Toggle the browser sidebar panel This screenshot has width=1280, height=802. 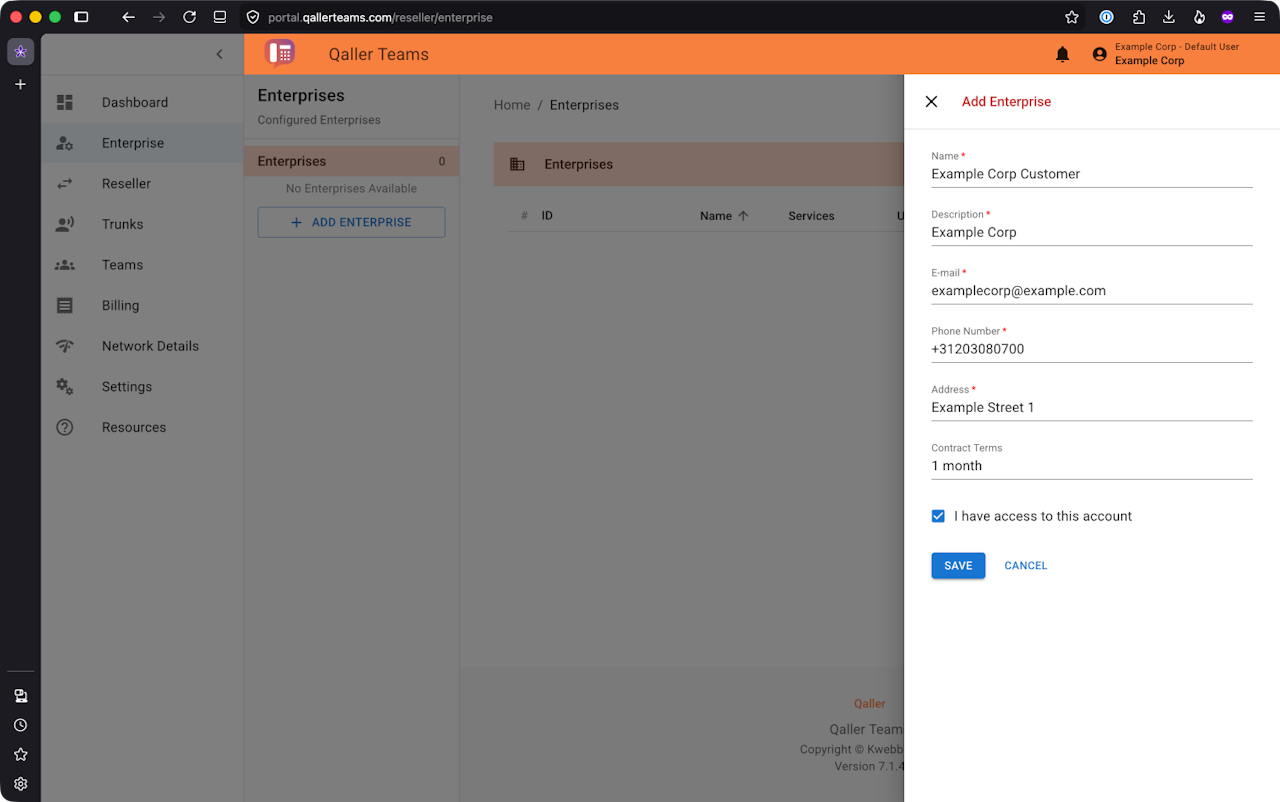point(81,17)
